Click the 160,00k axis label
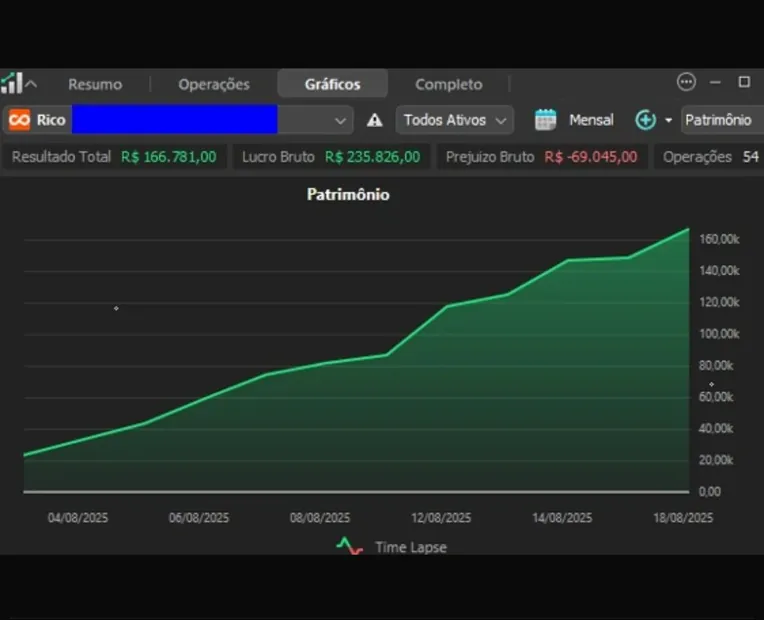This screenshot has width=764, height=620. pyautogui.click(x=719, y=239)
